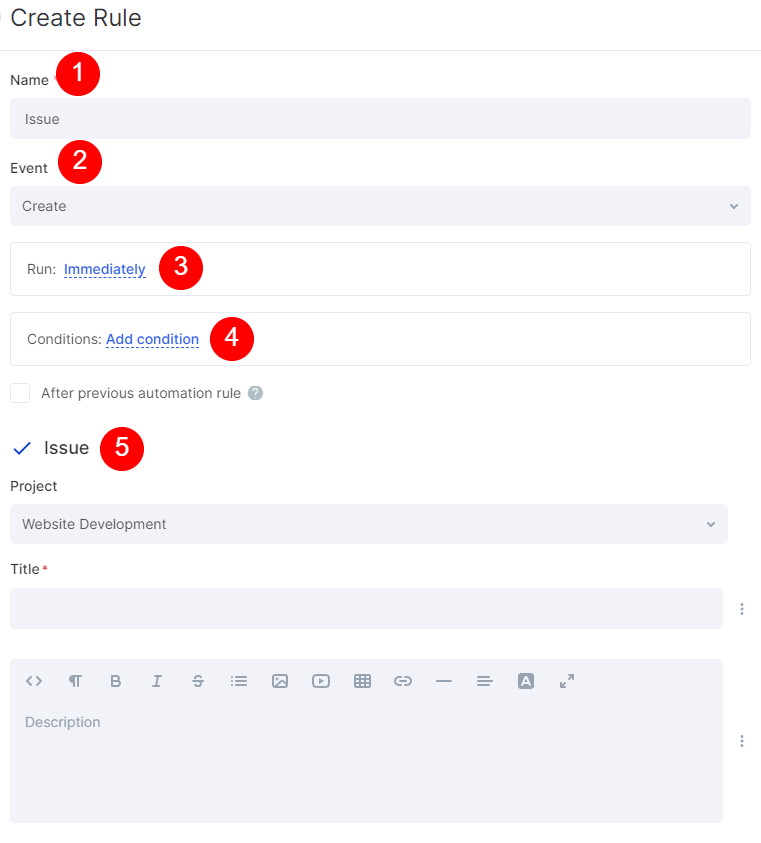Screen dimensions: 761x843
Task: Insert a video into the description
Action: pyautogui.click(x=321, y=681)
